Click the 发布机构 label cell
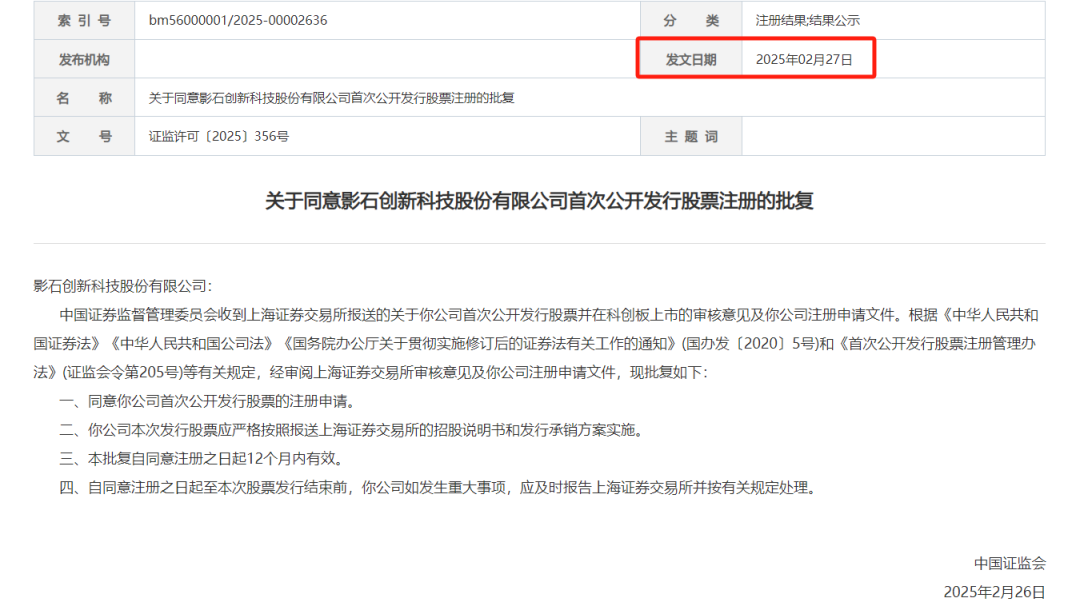1080x610 pixels. 84,60
